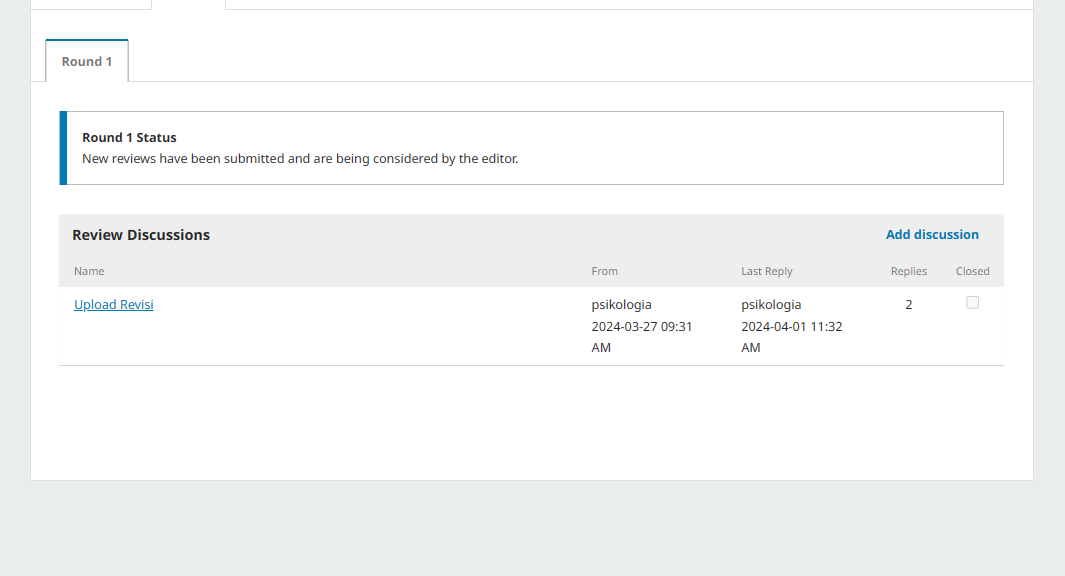The width and height of the screenshot is (1065, 576).
Task: Click the Name column header
Action: pyautogui.click(x=89, y=271)
